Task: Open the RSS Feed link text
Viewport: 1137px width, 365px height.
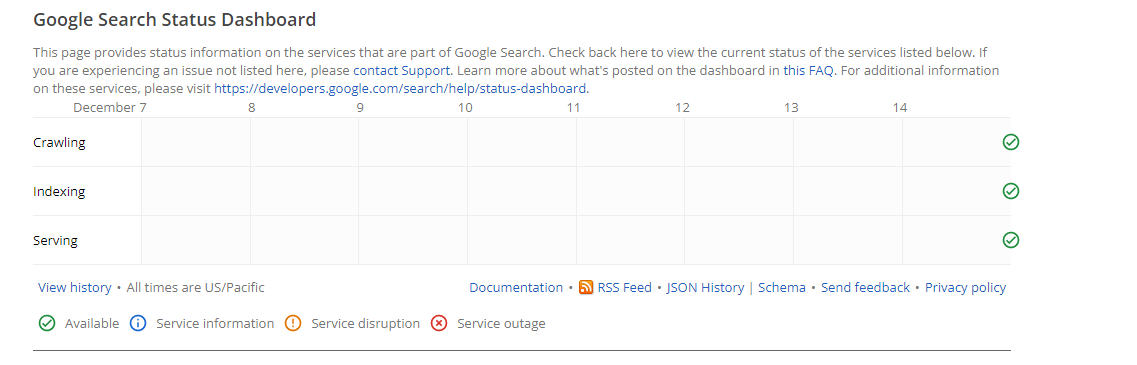Action: point(624,287)
